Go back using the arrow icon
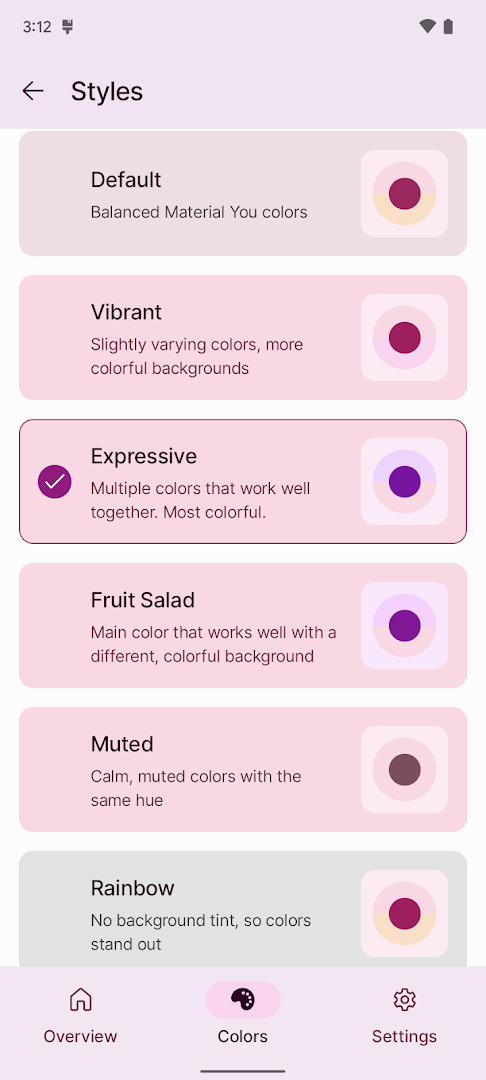 (32, 91)
